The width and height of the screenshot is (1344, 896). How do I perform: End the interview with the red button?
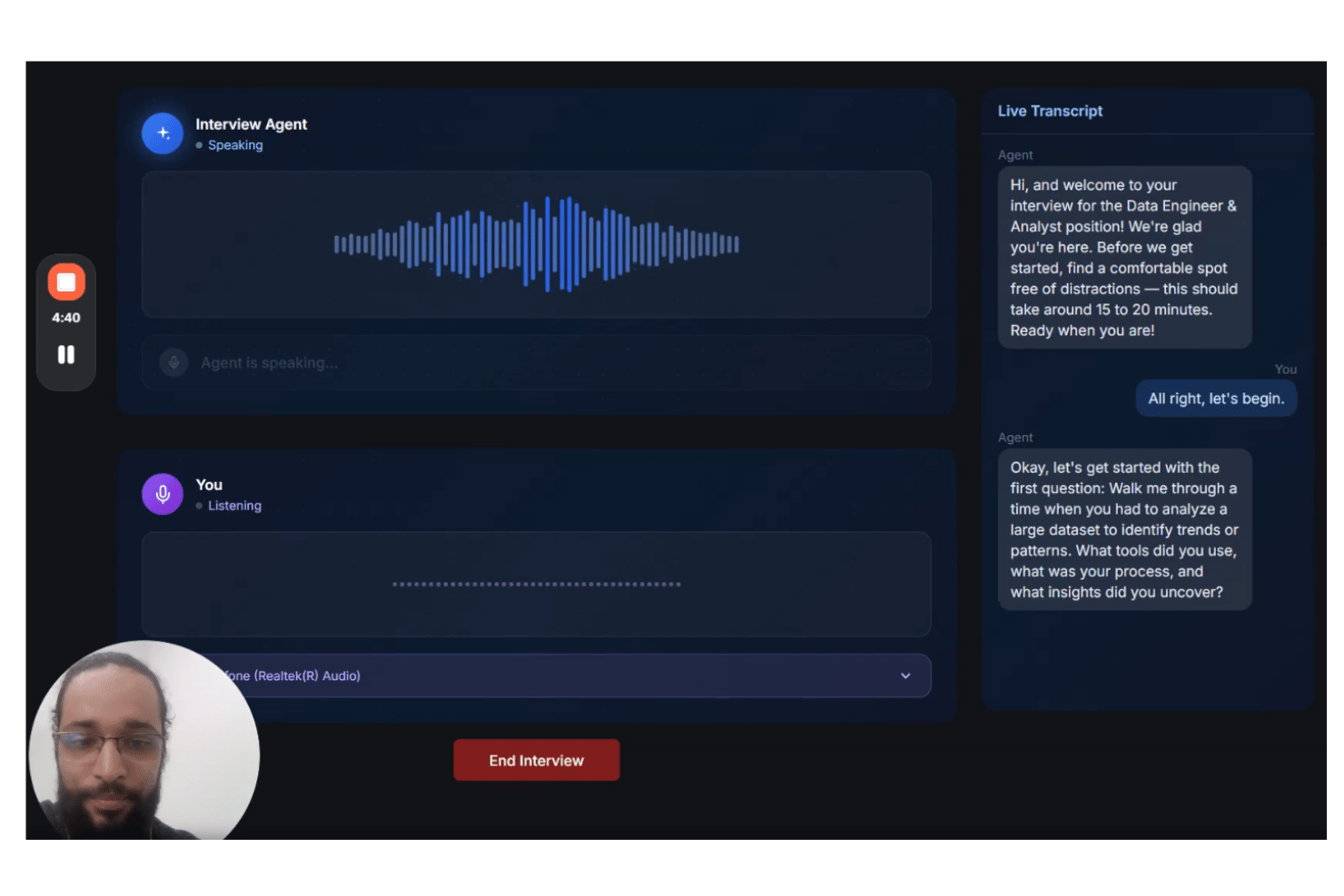point(537,760)
